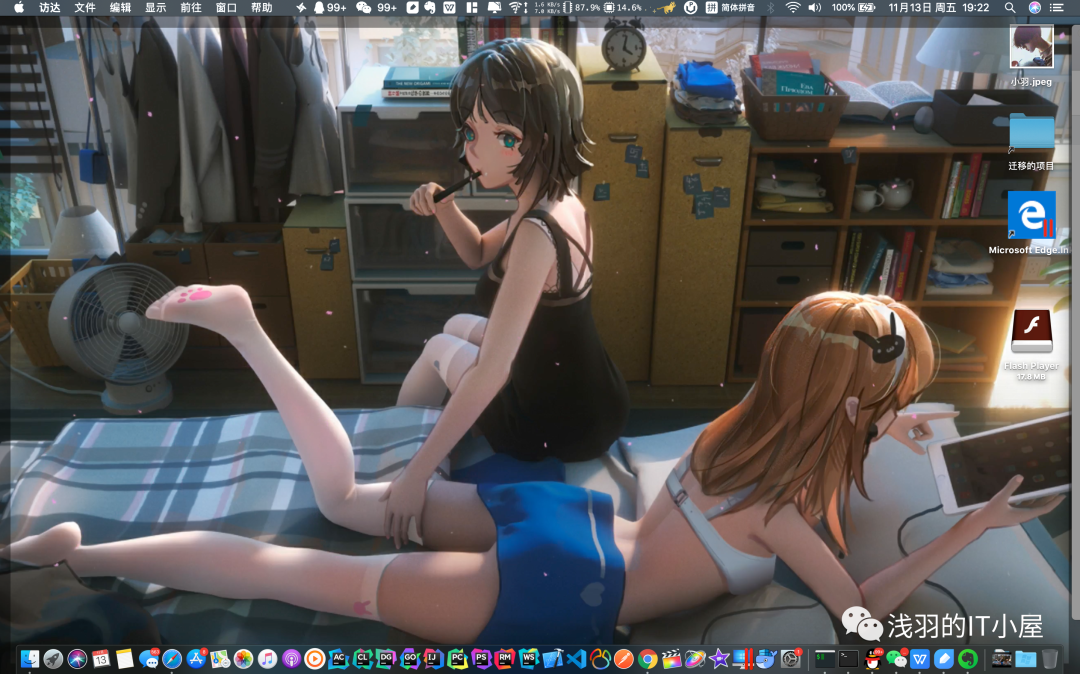This screenshot has height=674, width=1080.
Task: Open the App Store in the Dock
Action: pyautogui.click(x=196, y=659)
